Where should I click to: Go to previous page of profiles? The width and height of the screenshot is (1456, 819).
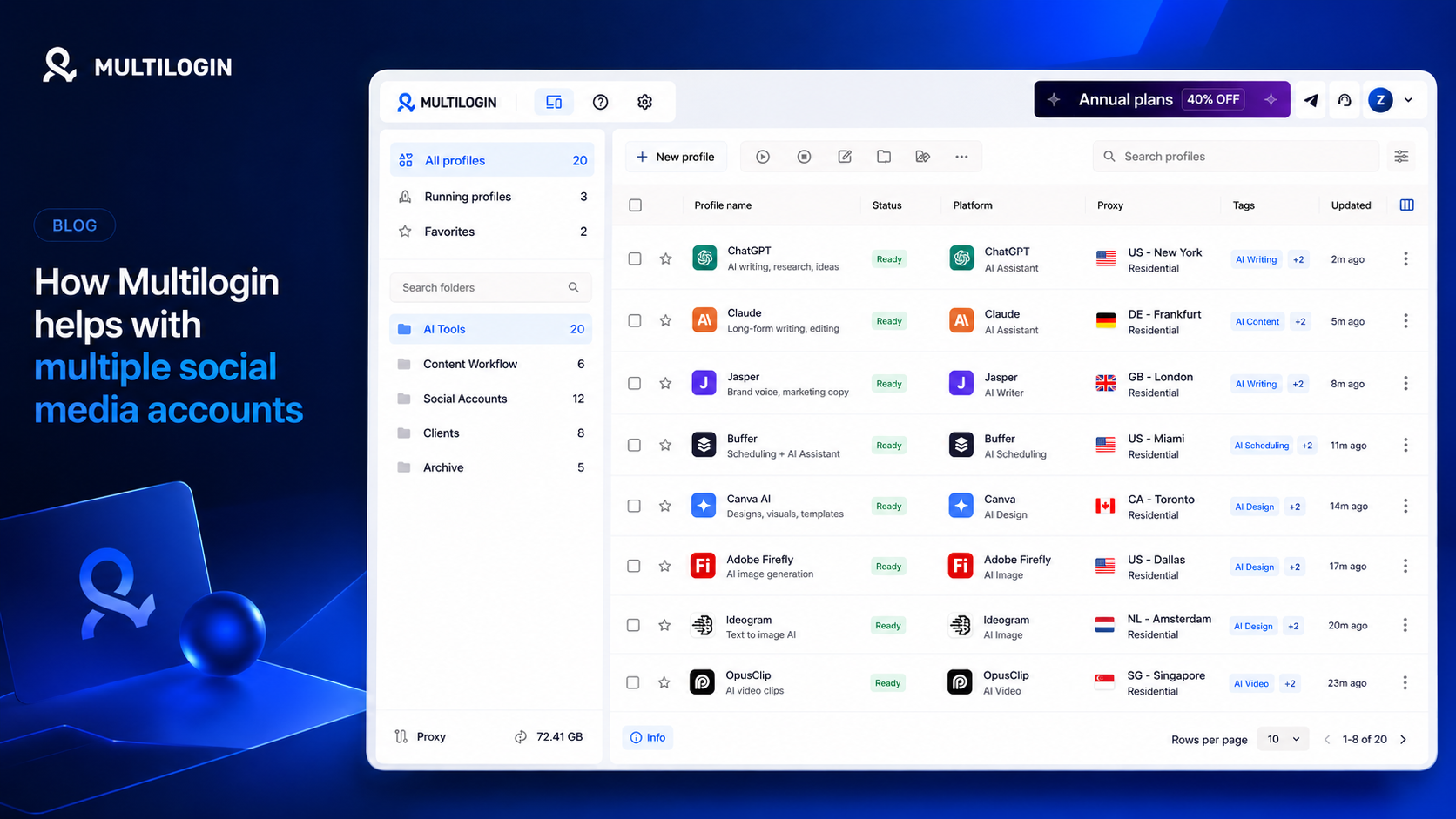click(x=1327, y=739)
